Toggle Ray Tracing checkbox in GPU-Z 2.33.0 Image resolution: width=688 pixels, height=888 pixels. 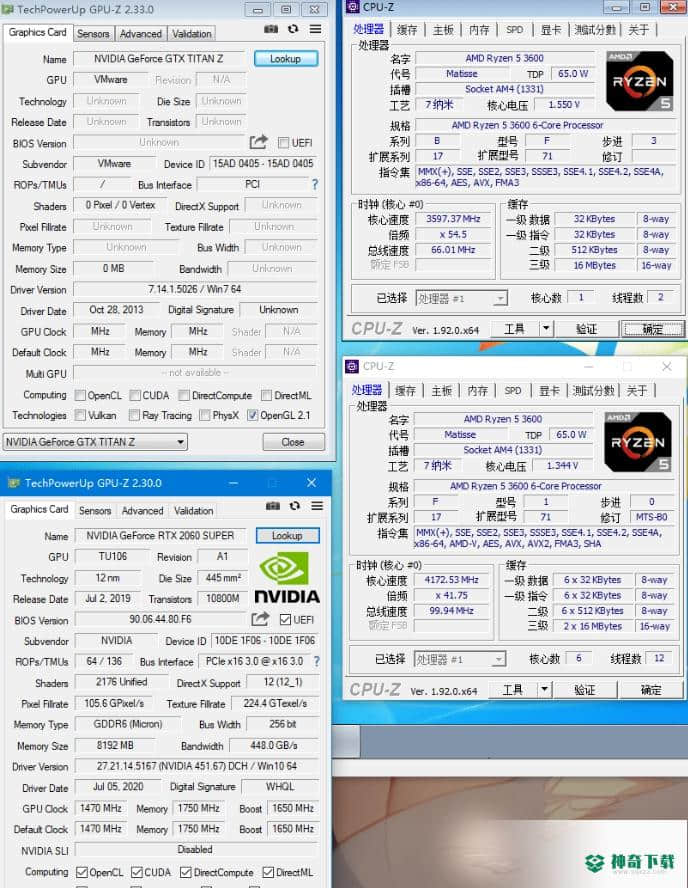134,415
